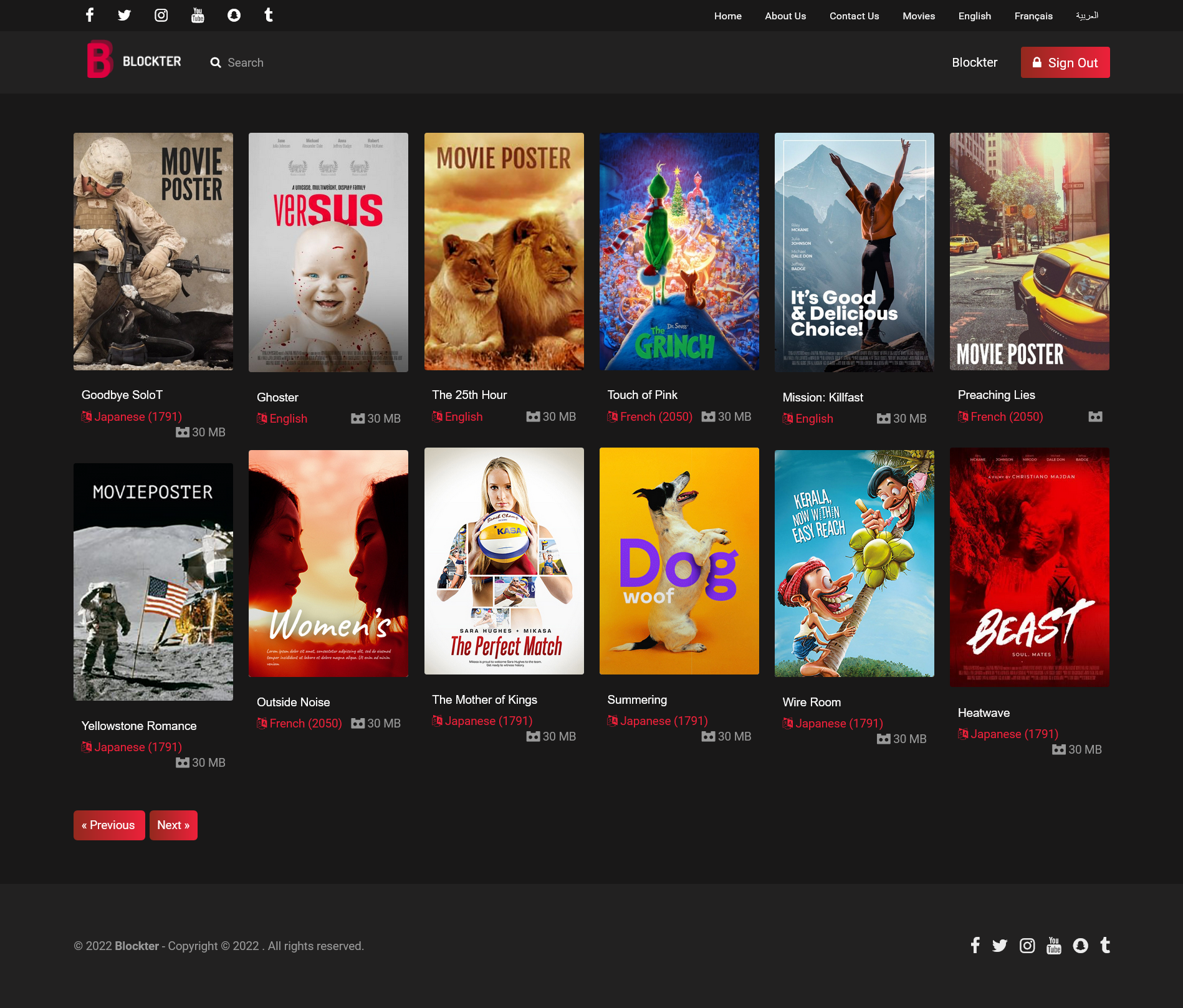Open the About Us page
This screenshot has height=1008, width=1183.
coord(785,16)
